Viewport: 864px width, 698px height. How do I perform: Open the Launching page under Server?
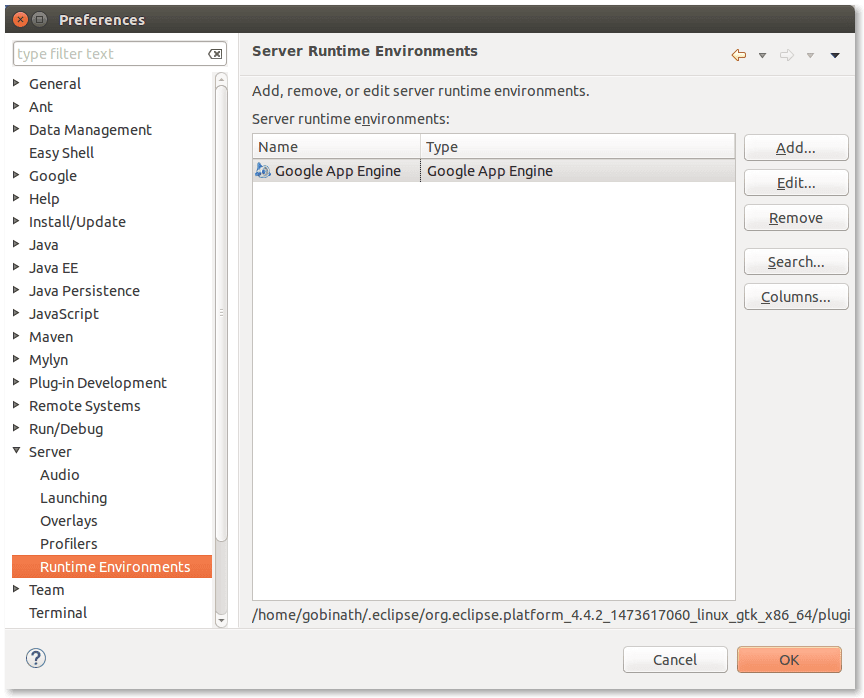[x=73, y=498]
